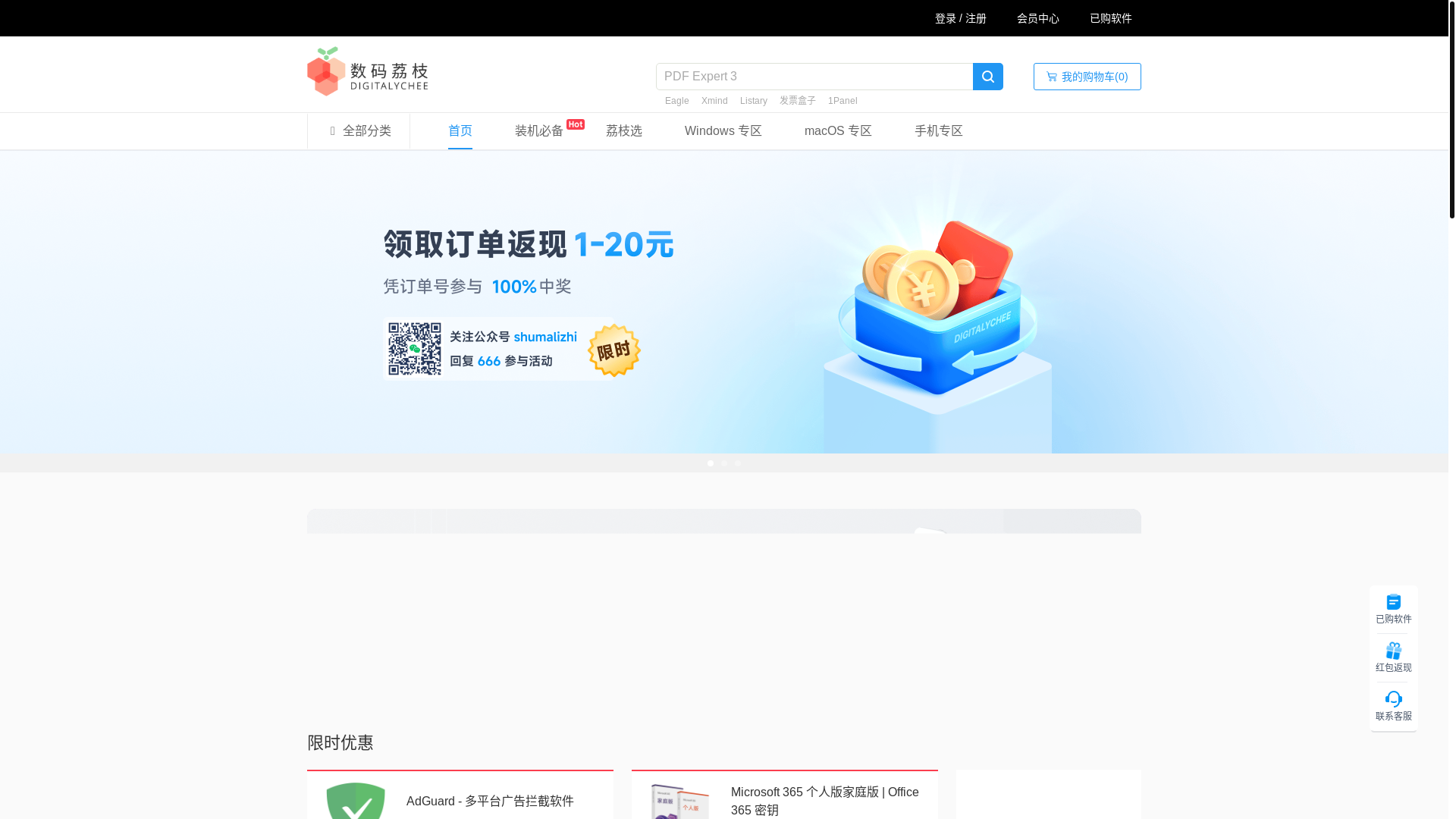
Task: Click 发票盒子 suggested search keyword
Action: pos(798,101)
